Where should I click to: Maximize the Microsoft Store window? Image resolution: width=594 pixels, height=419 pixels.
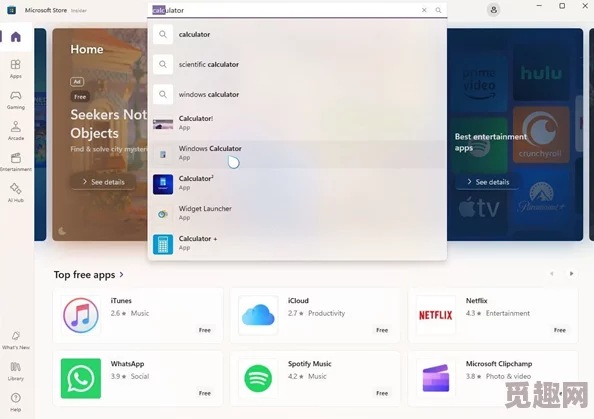(x=562, y=6)
